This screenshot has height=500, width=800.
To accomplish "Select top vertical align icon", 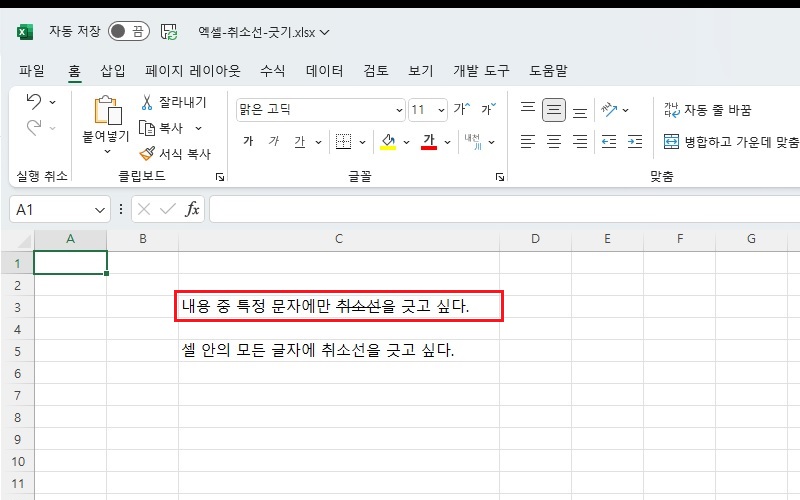I will click(x=528, y=109).
